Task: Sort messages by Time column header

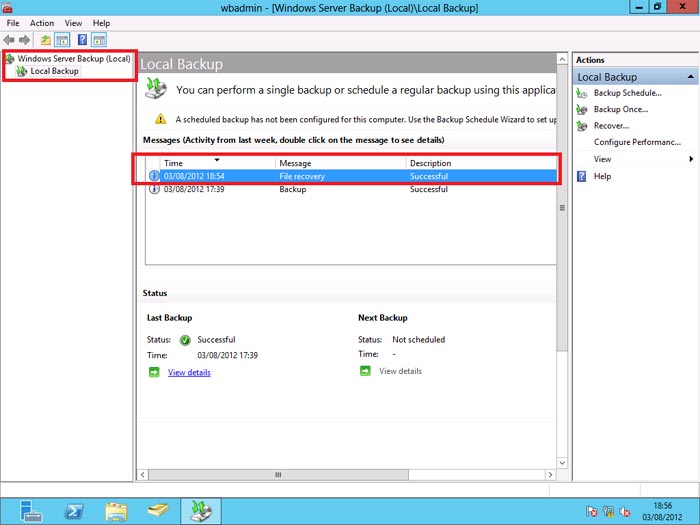Action: 217,163
